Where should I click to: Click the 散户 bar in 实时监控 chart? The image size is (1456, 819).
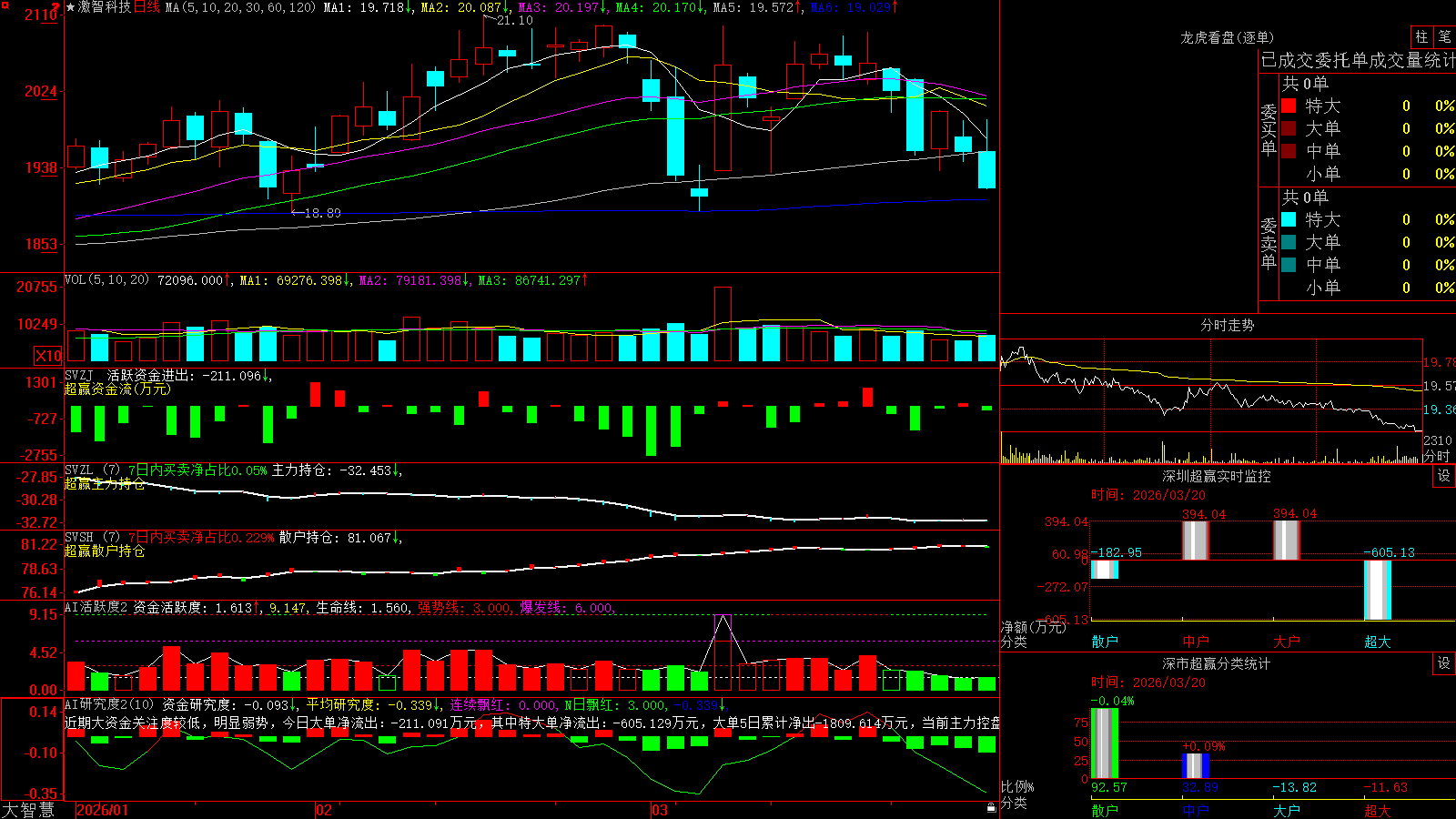click(1105, 570)
